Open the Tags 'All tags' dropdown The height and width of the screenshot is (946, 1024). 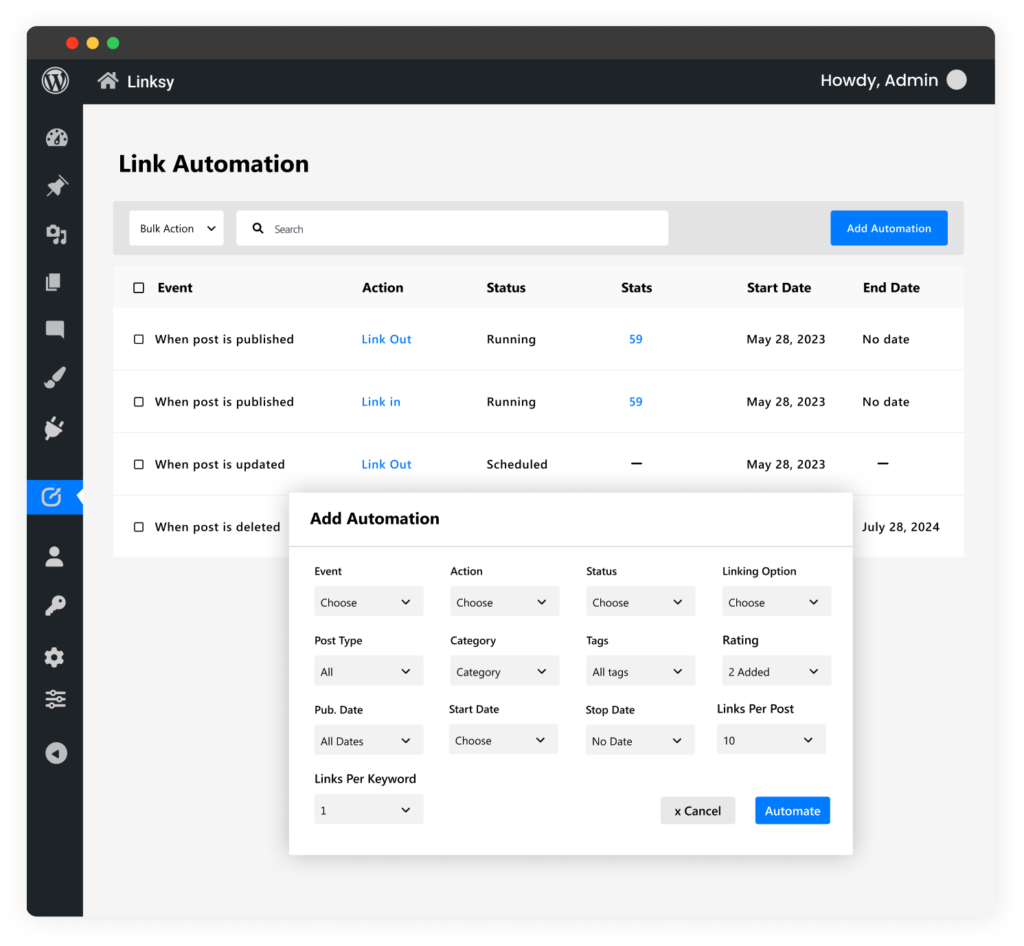[640, 670]
